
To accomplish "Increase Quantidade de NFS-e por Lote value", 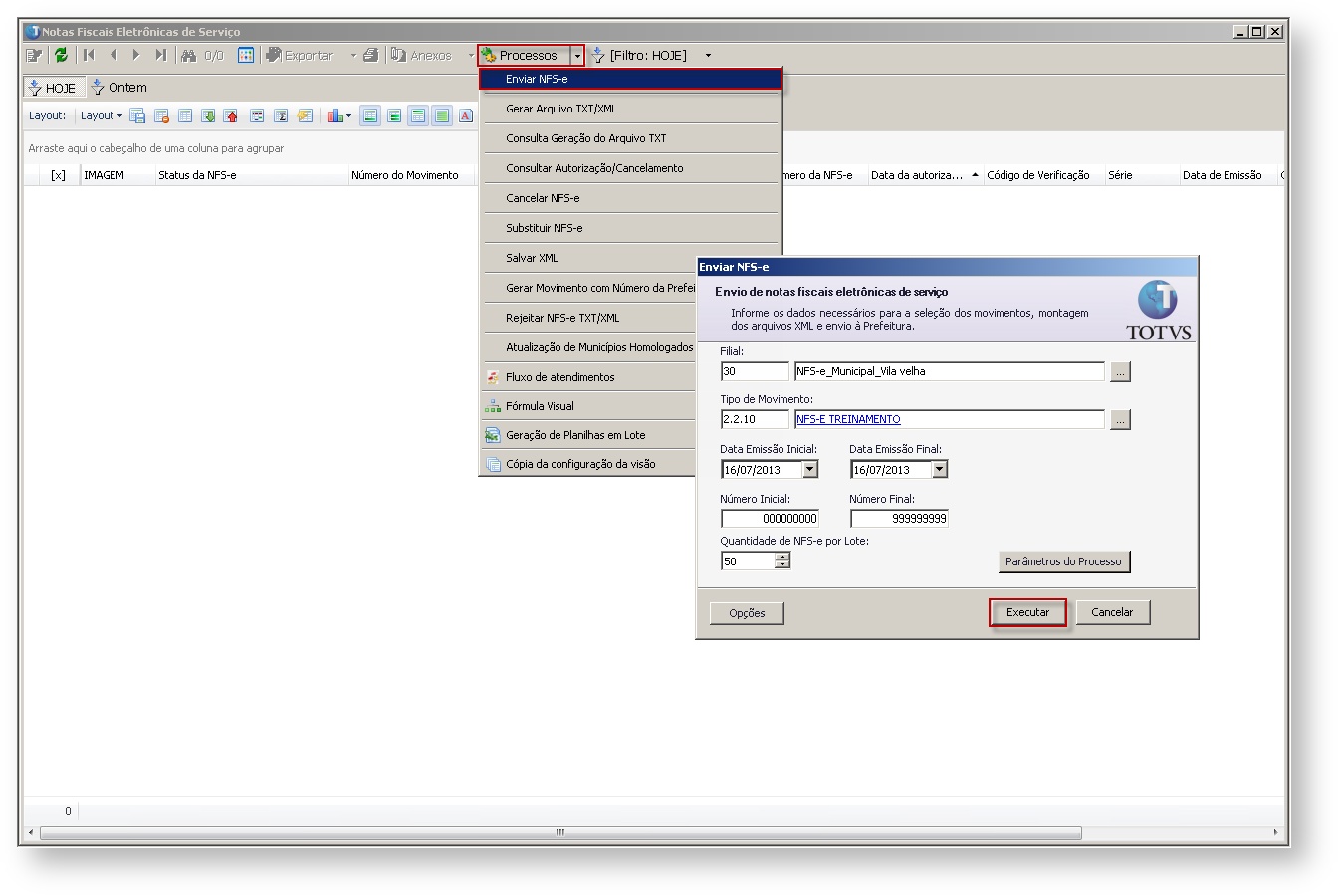I will tap(782, 558).
